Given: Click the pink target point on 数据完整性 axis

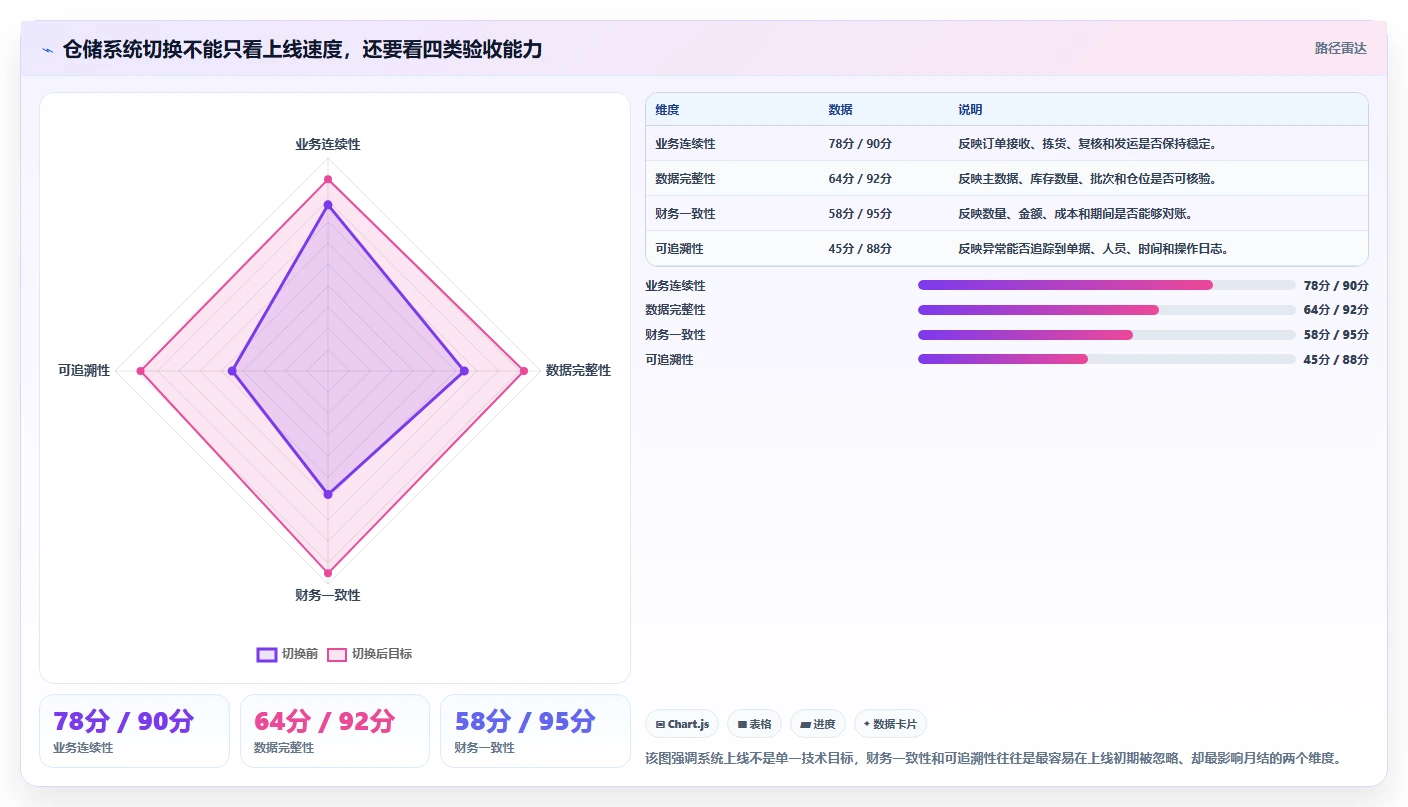Looking at the screenshot, I should coord(524,371).
